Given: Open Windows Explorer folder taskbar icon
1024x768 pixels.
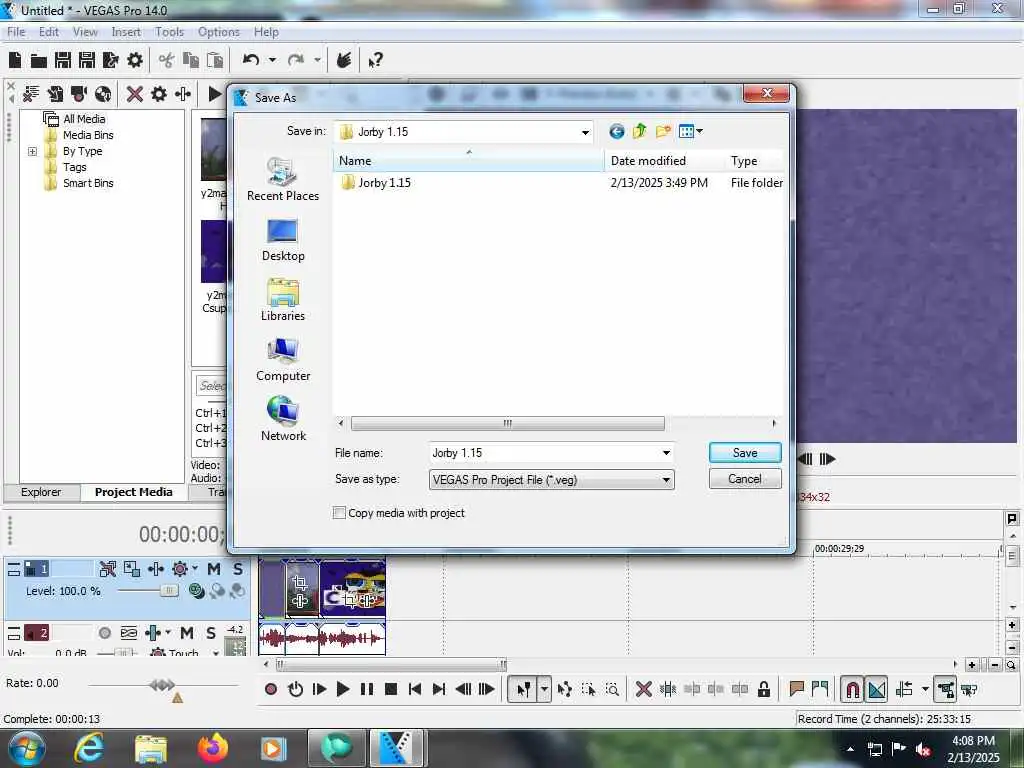Looking at the screenshot, I should click(x=151, y=749).
